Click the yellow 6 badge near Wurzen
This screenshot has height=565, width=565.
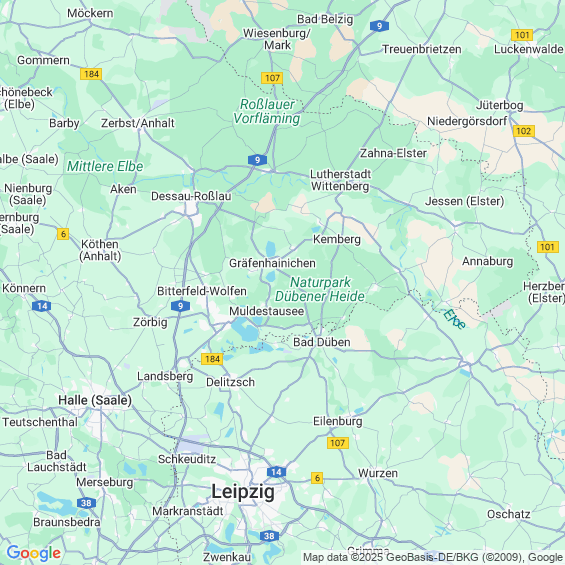click(x=317, y=478)
